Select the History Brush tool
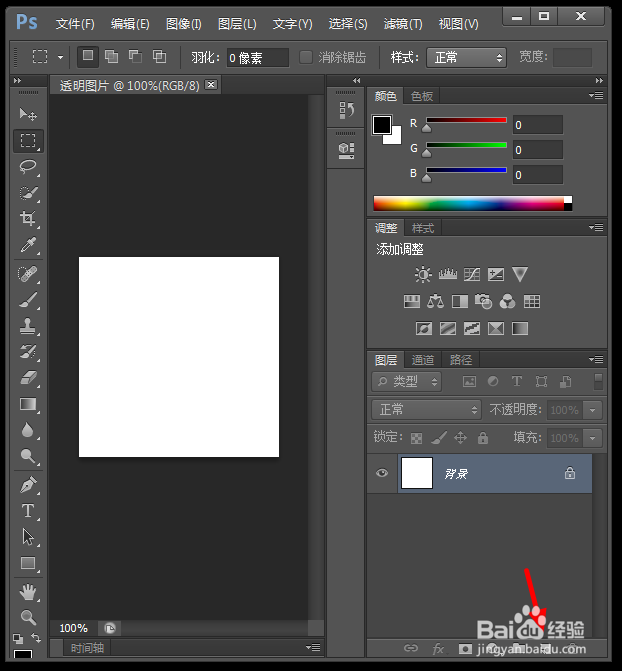This screenshot has height=671, width=622. click(28, 352)
